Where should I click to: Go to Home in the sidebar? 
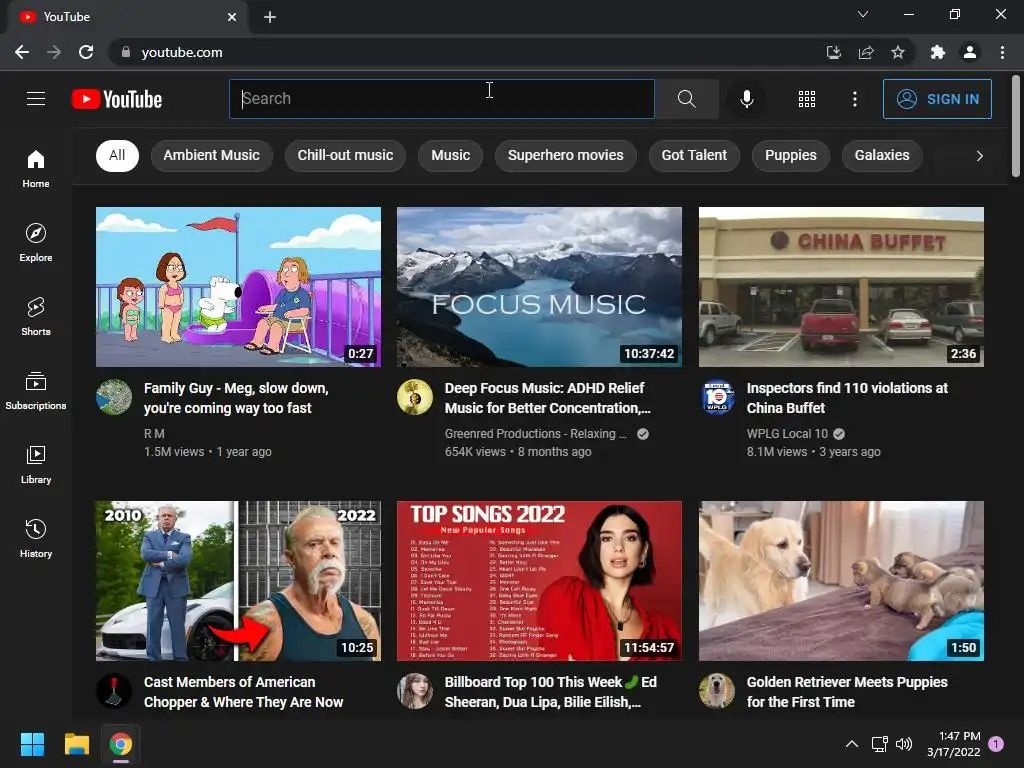pyautogui.click(x=36, y=168)
